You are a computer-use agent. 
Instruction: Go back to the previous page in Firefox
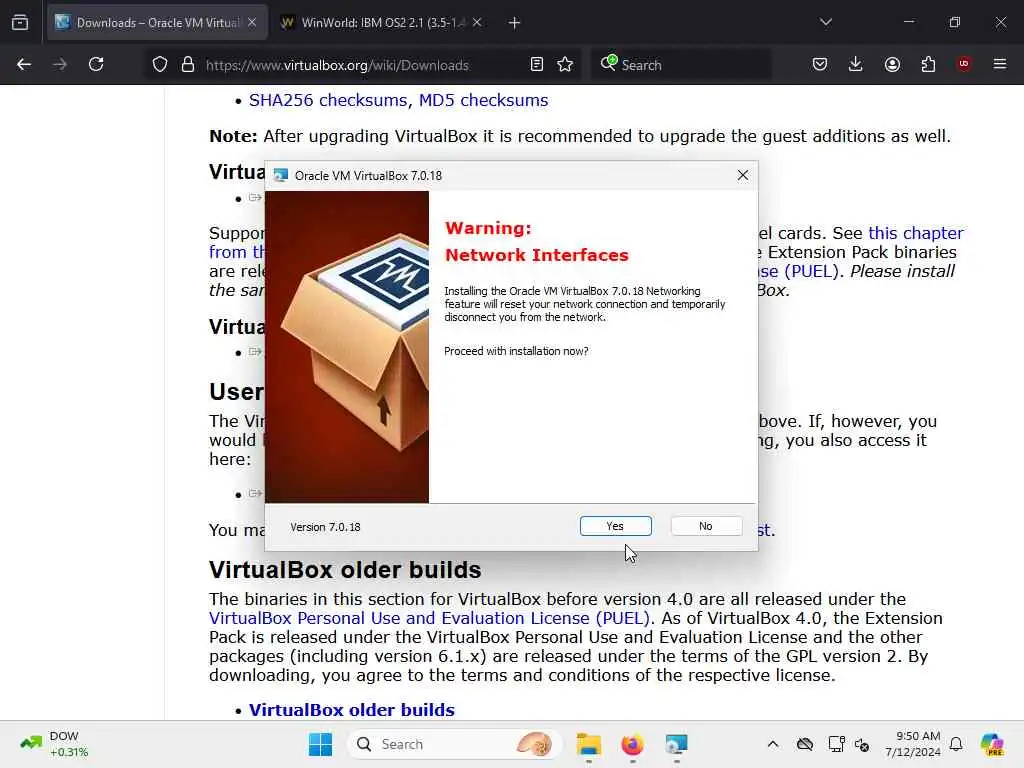(24, 64)
